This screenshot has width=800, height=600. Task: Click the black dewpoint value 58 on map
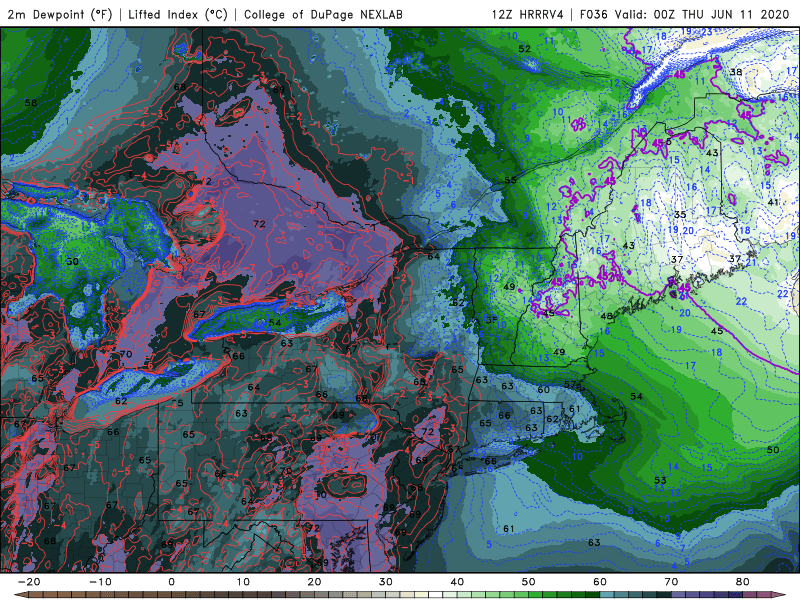click(x=31, y=103)
